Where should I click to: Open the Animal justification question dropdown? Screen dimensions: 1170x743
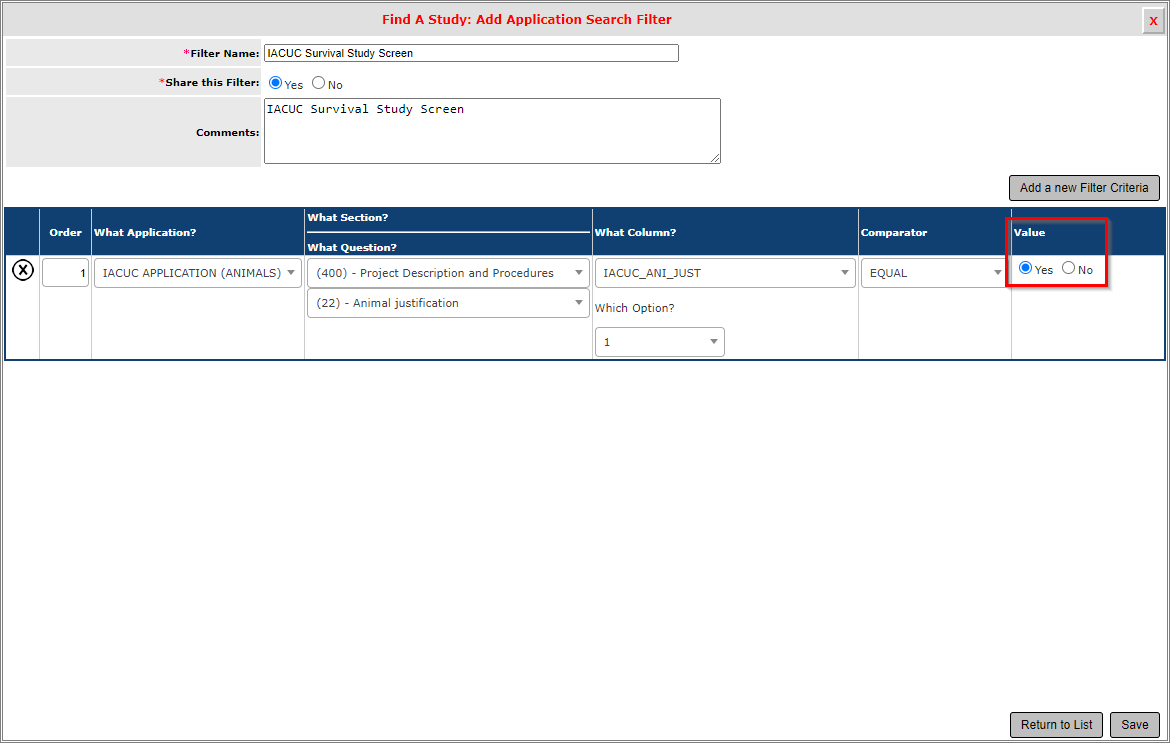(x=448, y=303)
